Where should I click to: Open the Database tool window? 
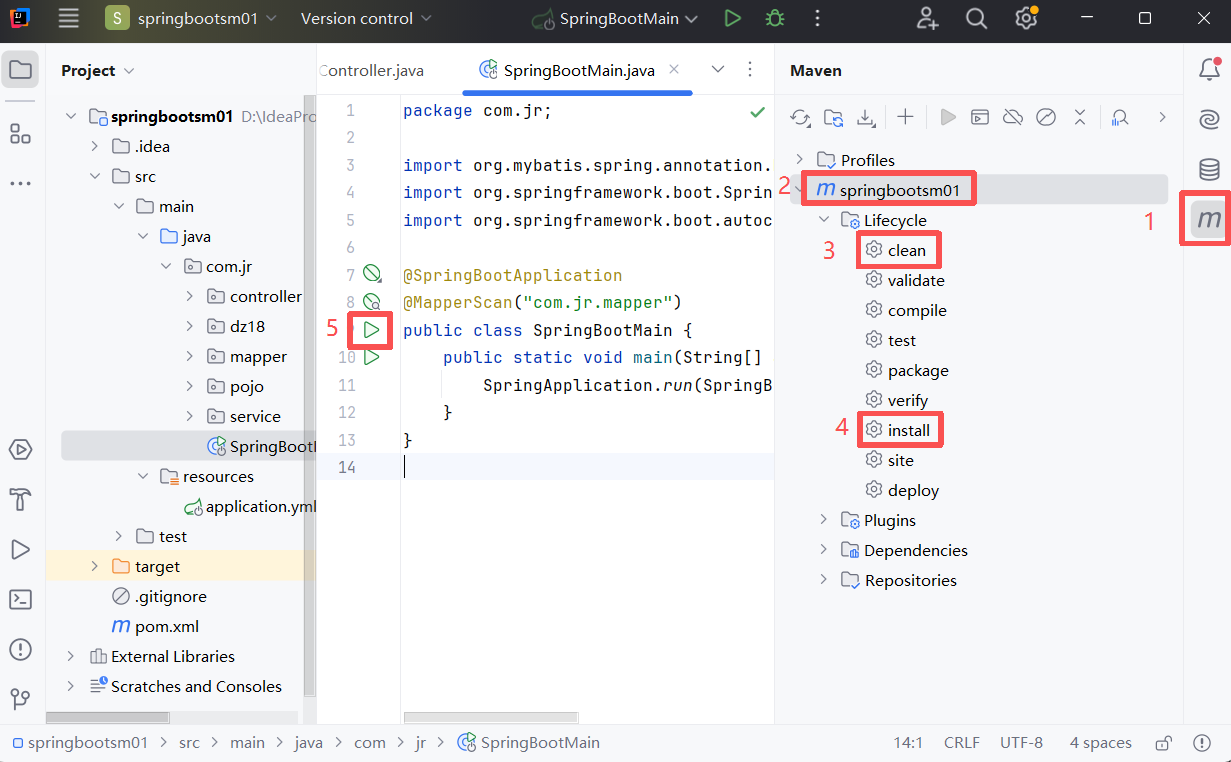point(1209,169)
